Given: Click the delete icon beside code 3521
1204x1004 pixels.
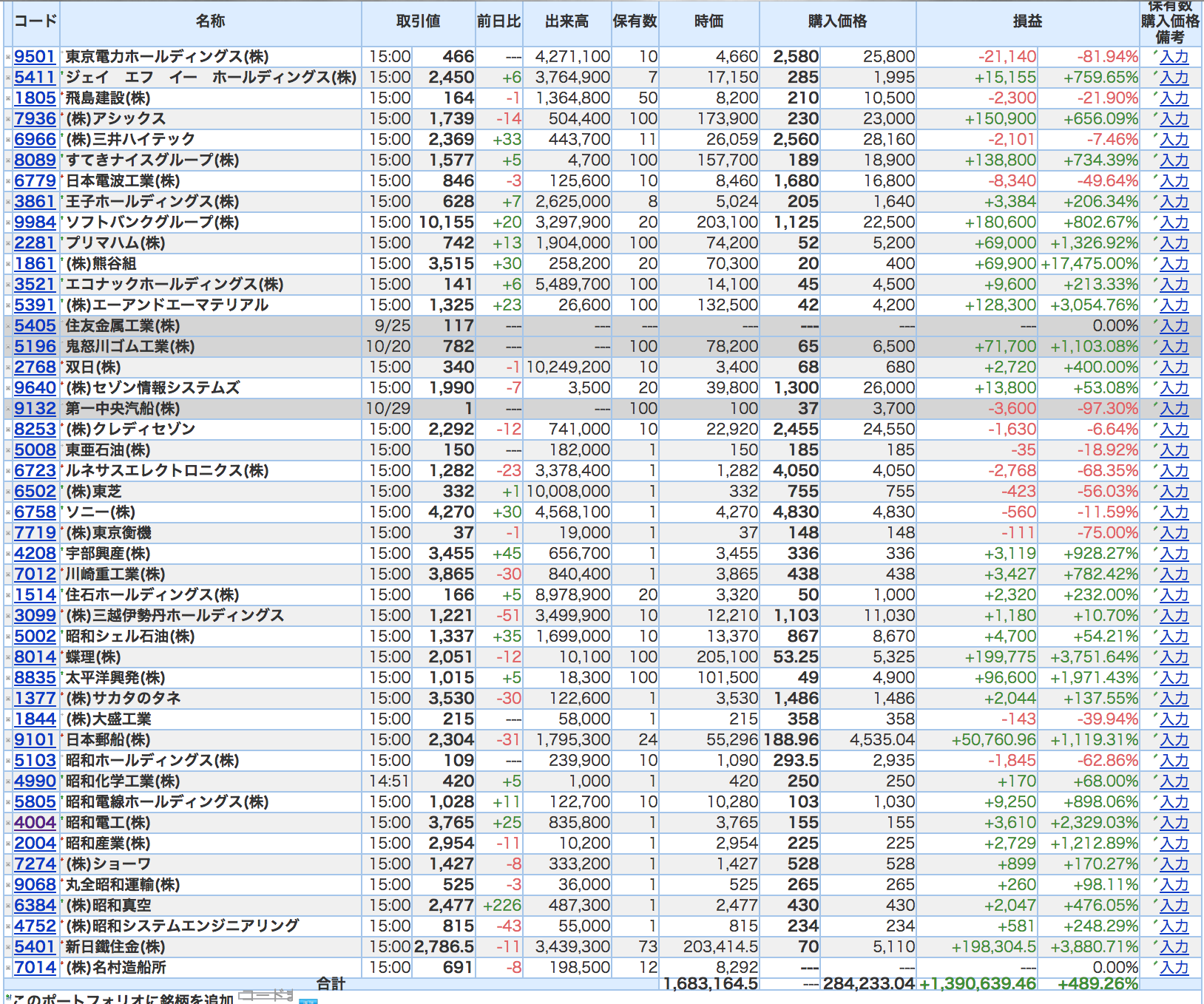Looking at the screenshot, I should (x=8, y=285).
